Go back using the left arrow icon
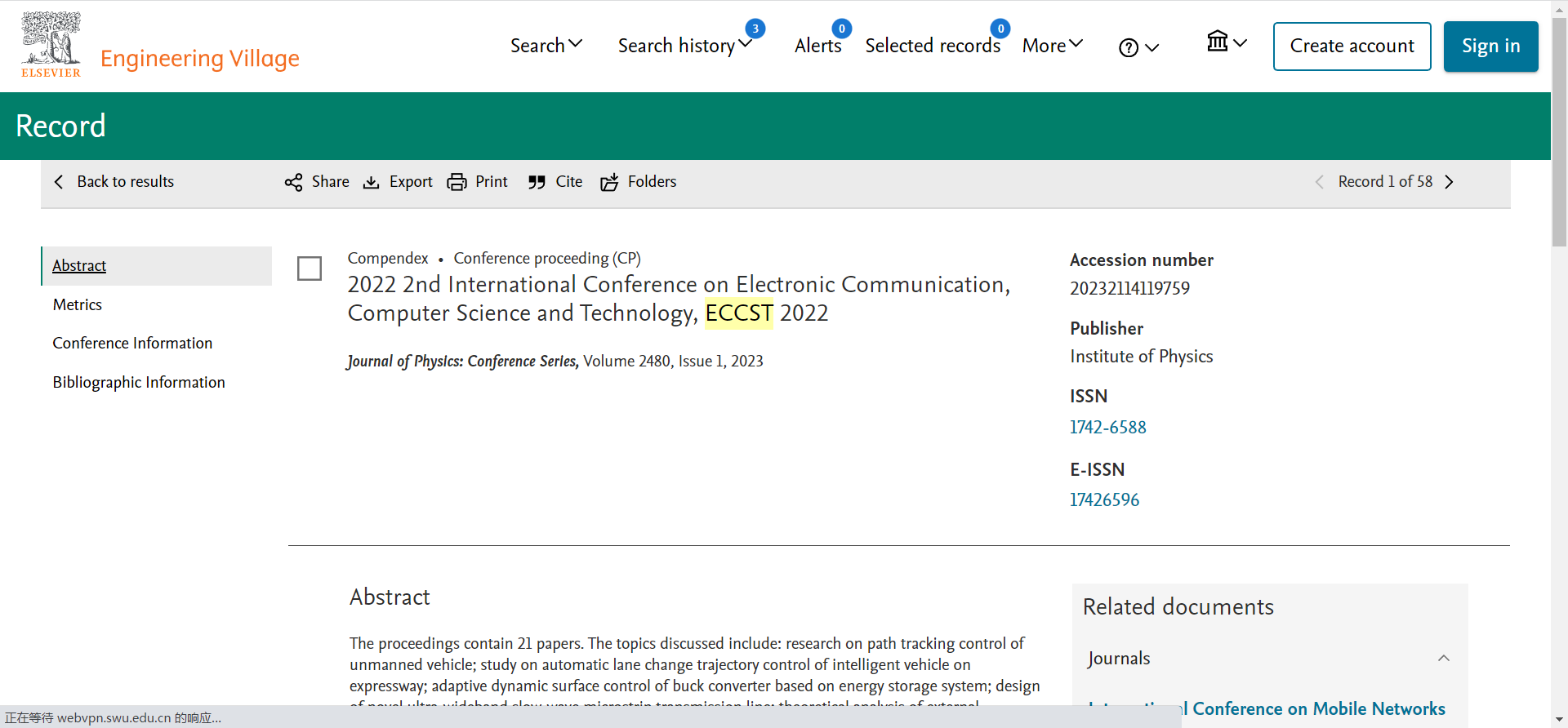1568x728 pixels. 59,182
